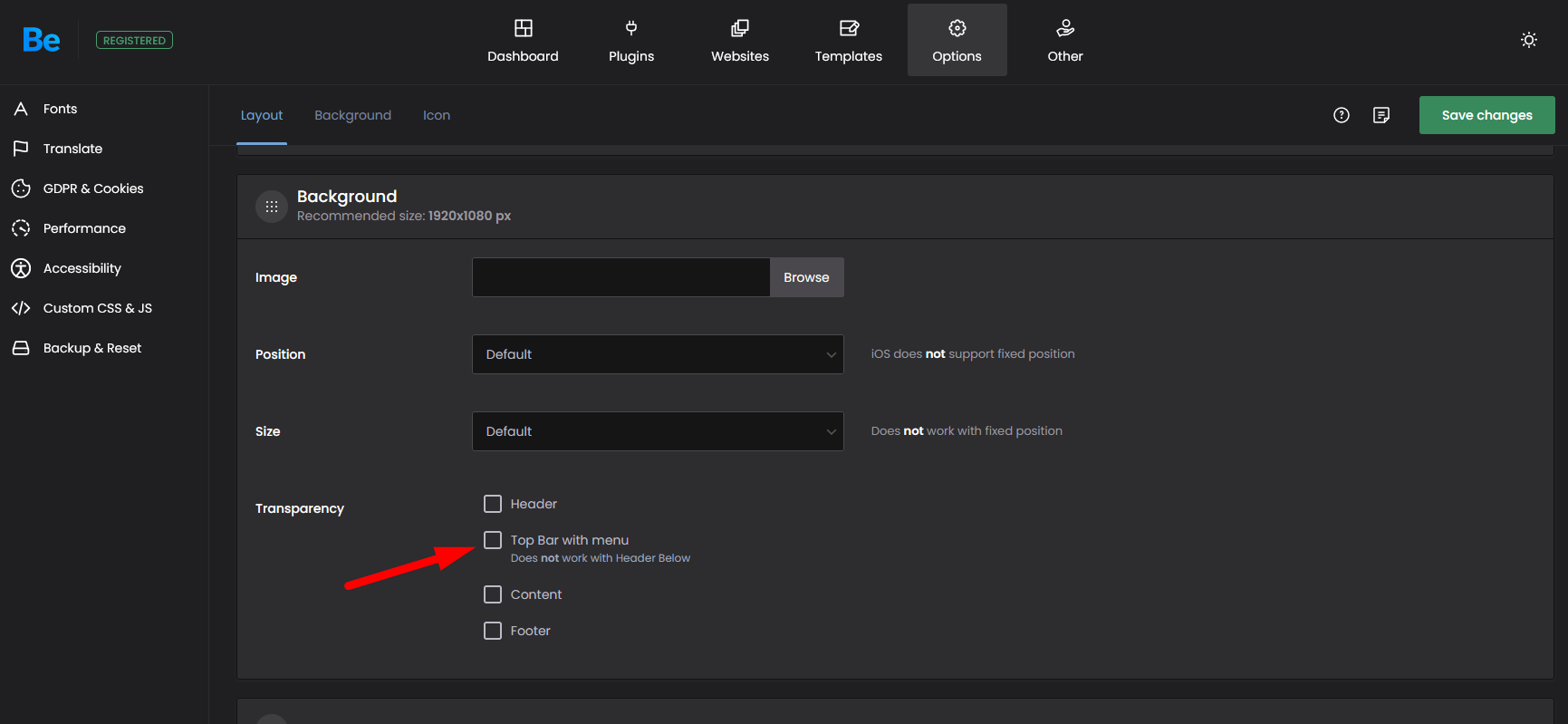Go to Websites section
The height and width of the screenshot is (724, 1568).
[740, 40]
